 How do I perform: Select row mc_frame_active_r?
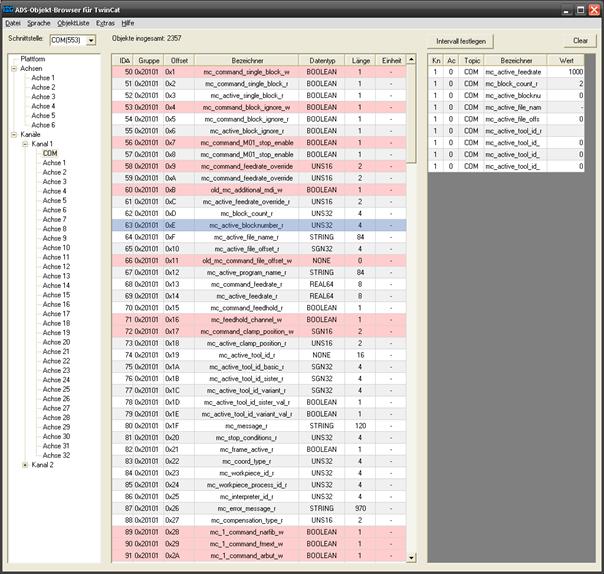click(x=259, y=450)
